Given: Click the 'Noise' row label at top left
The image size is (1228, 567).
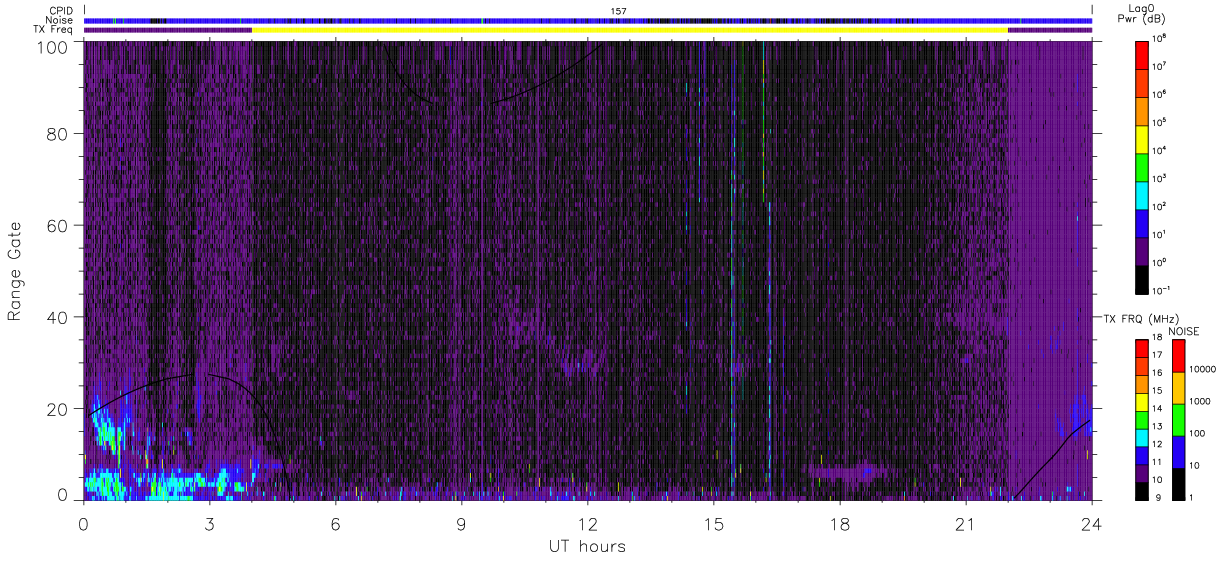Looking at the screenshot, I should coord(59,20).
